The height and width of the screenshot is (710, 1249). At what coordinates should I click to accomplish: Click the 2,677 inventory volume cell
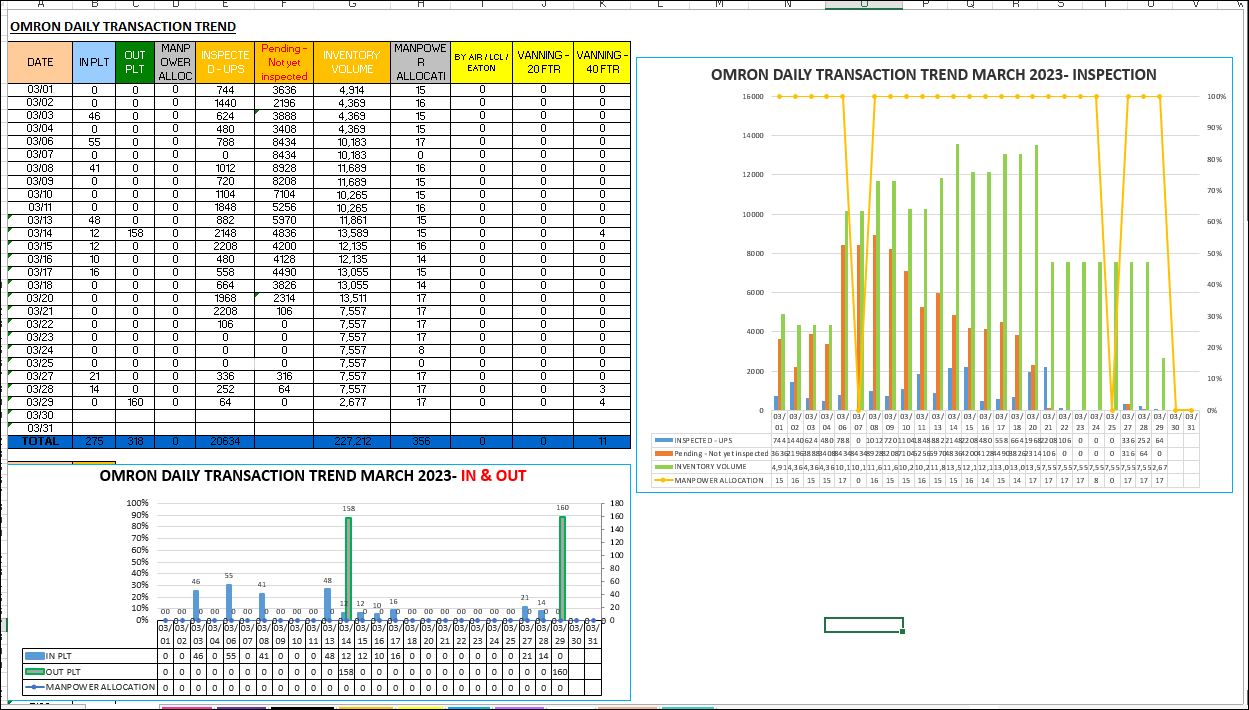(x=351, y=402)
